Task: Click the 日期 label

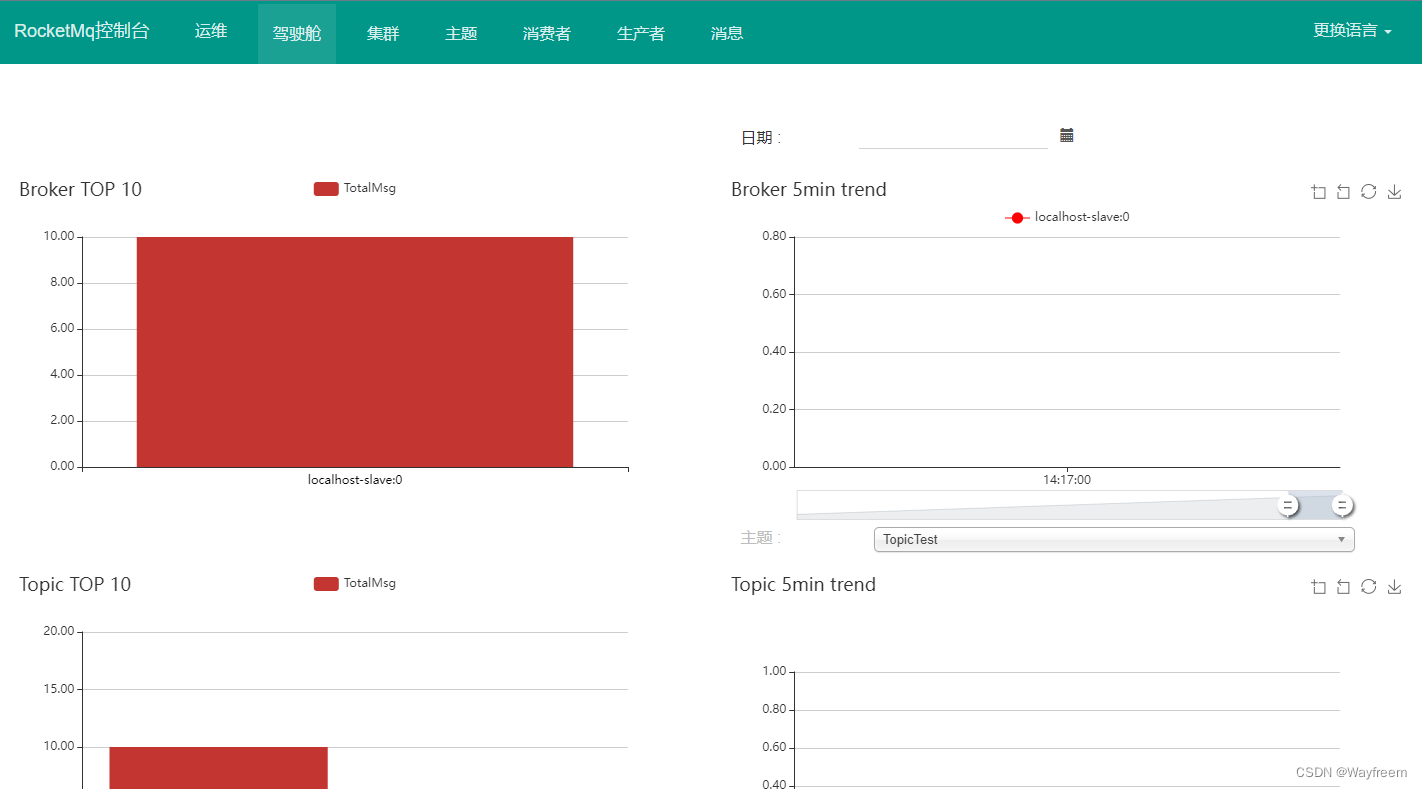Action: pos(761,138)
